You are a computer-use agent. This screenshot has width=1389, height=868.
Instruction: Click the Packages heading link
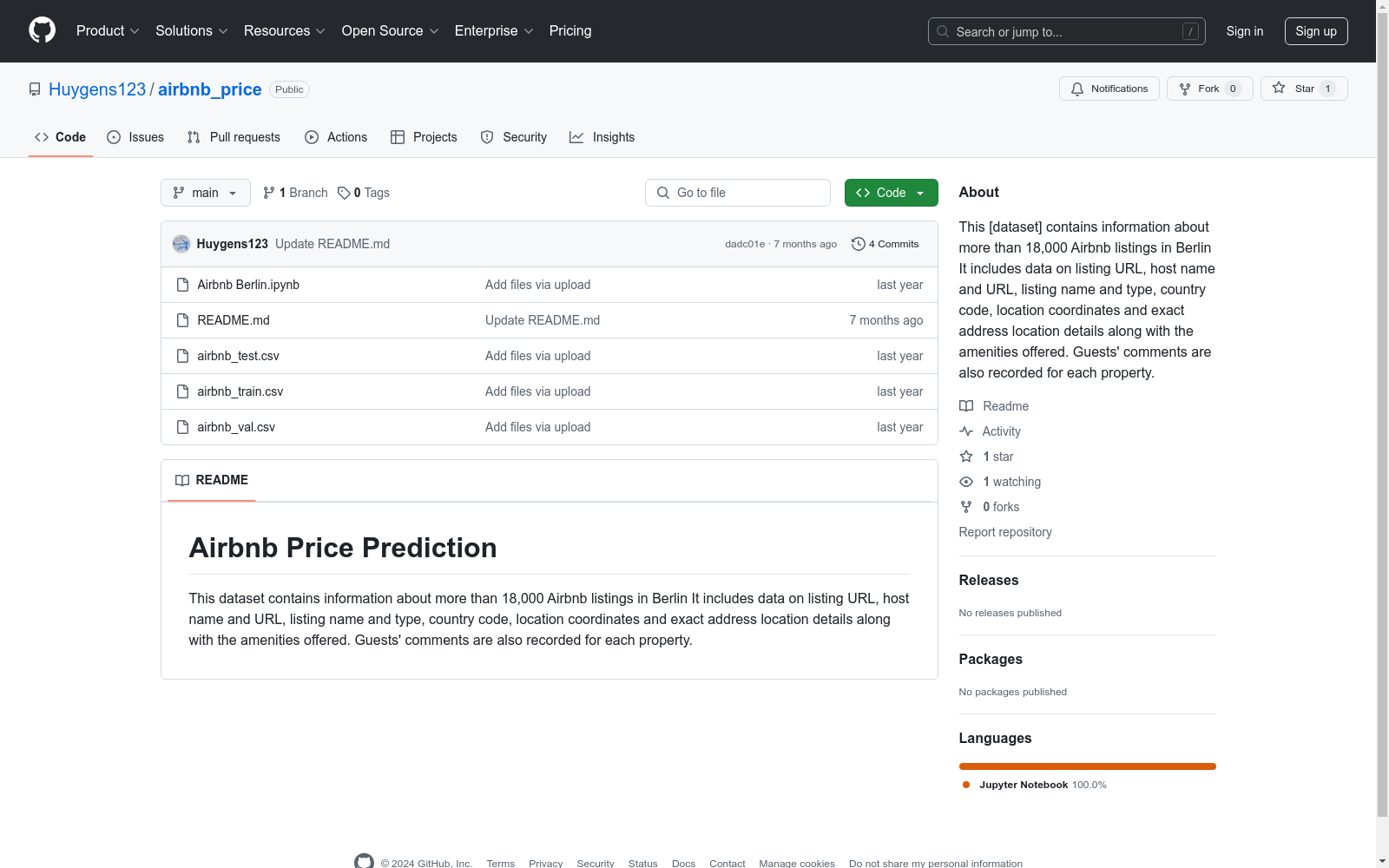(x=991, y=660)
